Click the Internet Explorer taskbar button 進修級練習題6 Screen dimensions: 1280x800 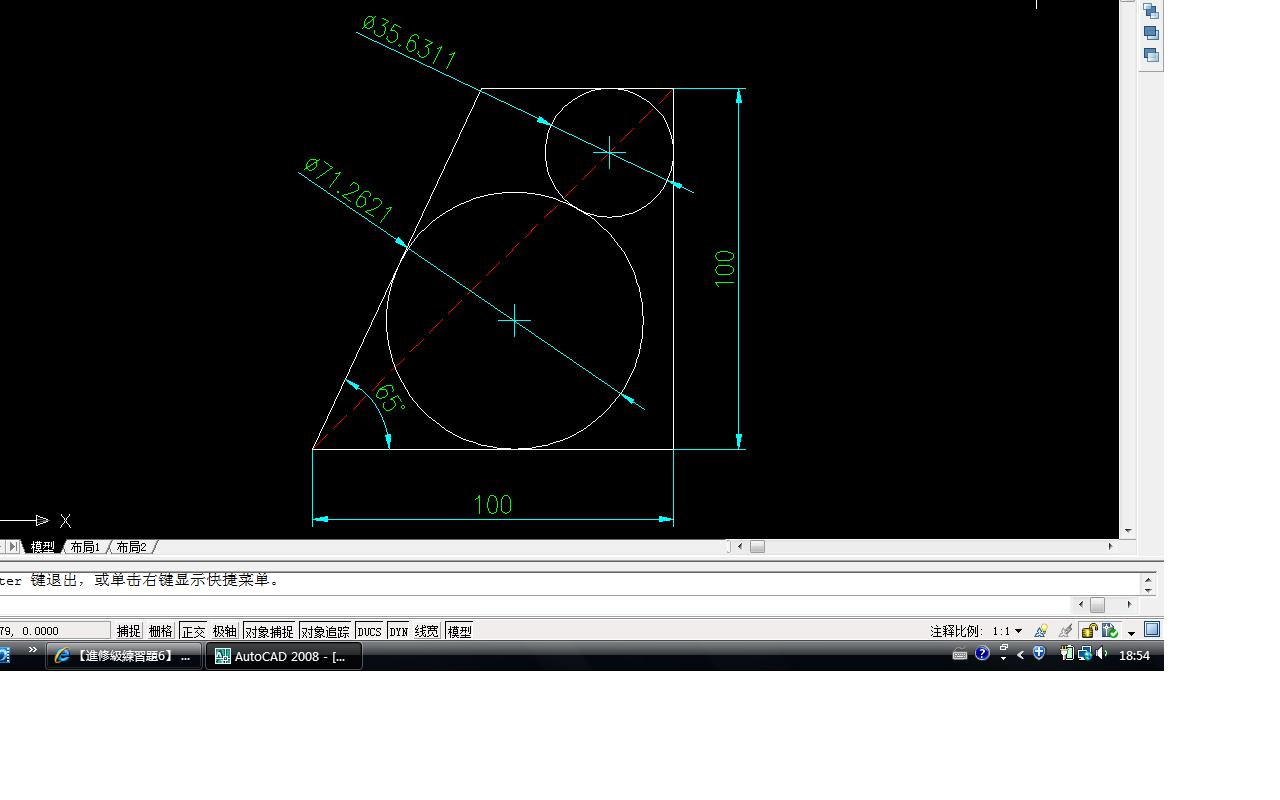click(x=123, y=656)
